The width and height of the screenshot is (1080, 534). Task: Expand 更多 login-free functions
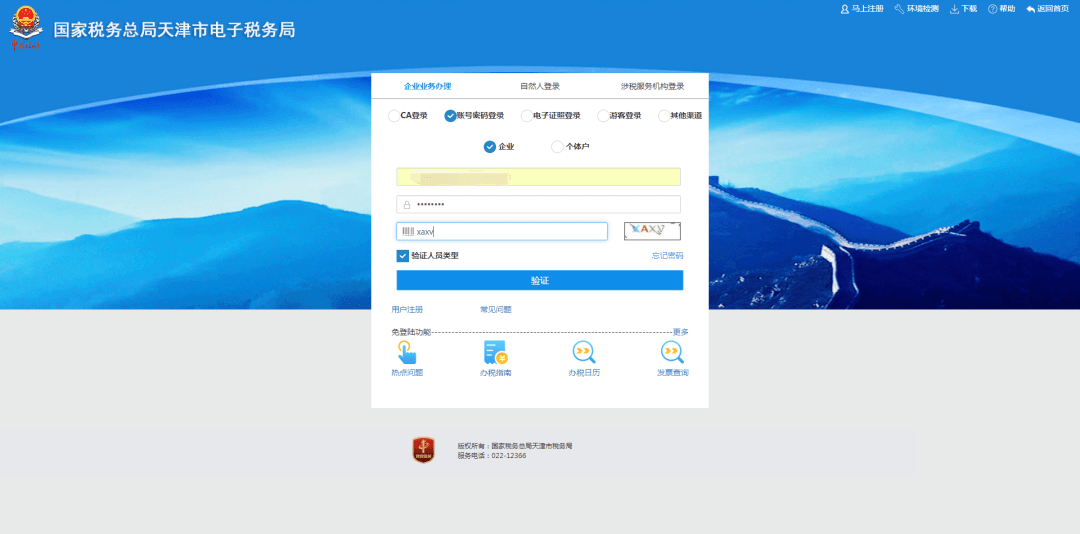[680, 332]
